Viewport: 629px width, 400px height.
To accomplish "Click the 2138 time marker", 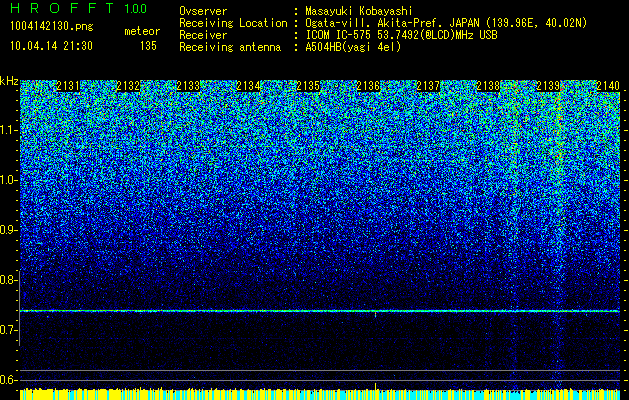I will 488,86.
